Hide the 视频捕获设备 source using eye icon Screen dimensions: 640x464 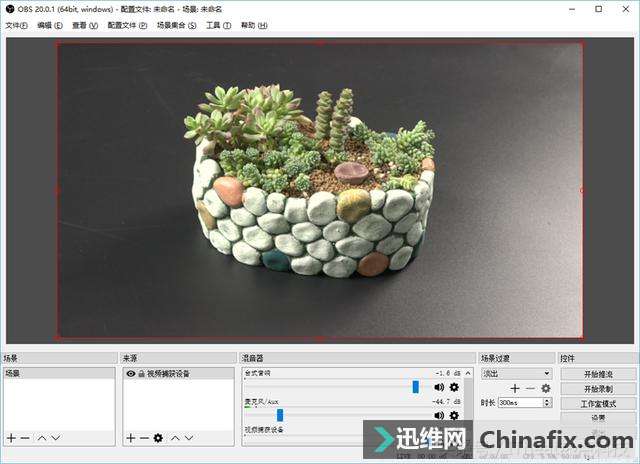130,373
